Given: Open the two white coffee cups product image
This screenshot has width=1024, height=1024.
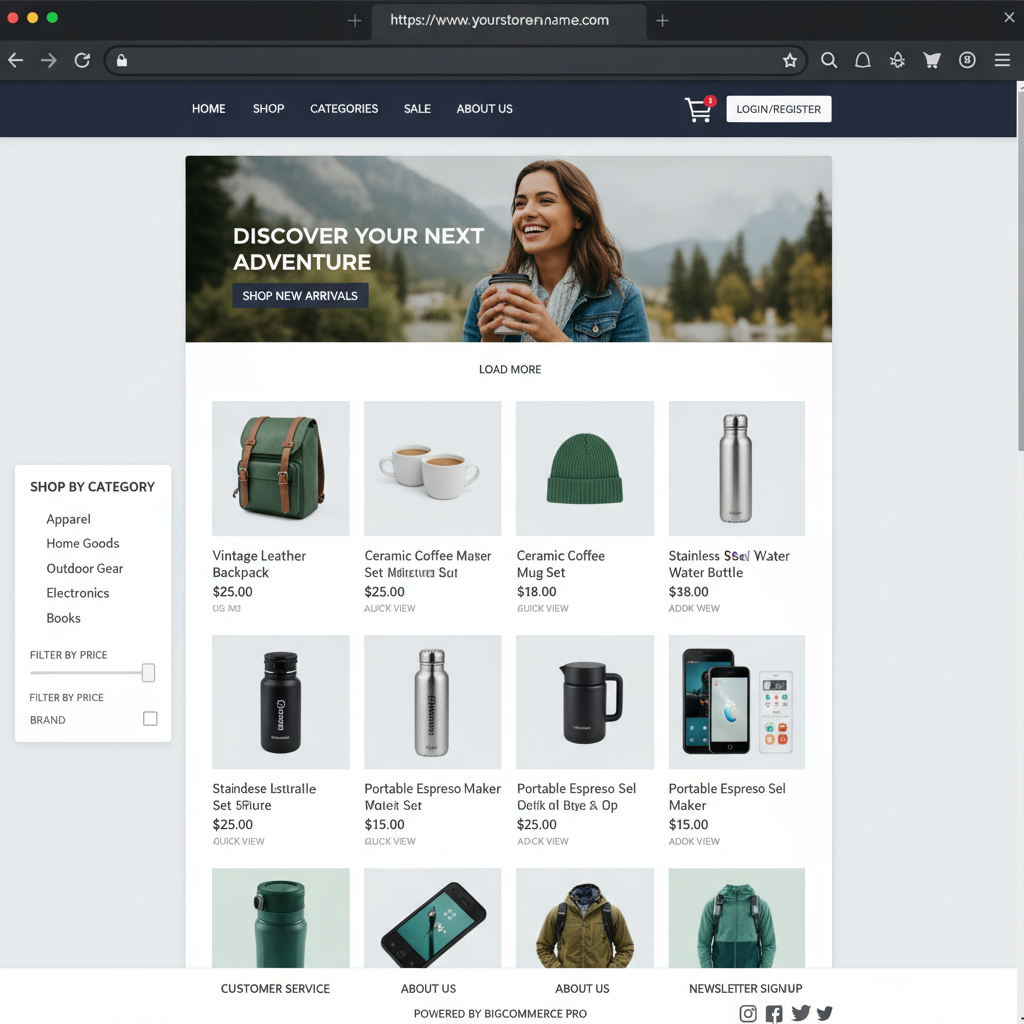Looking at the screenshot, I should (x=432, y=468).
